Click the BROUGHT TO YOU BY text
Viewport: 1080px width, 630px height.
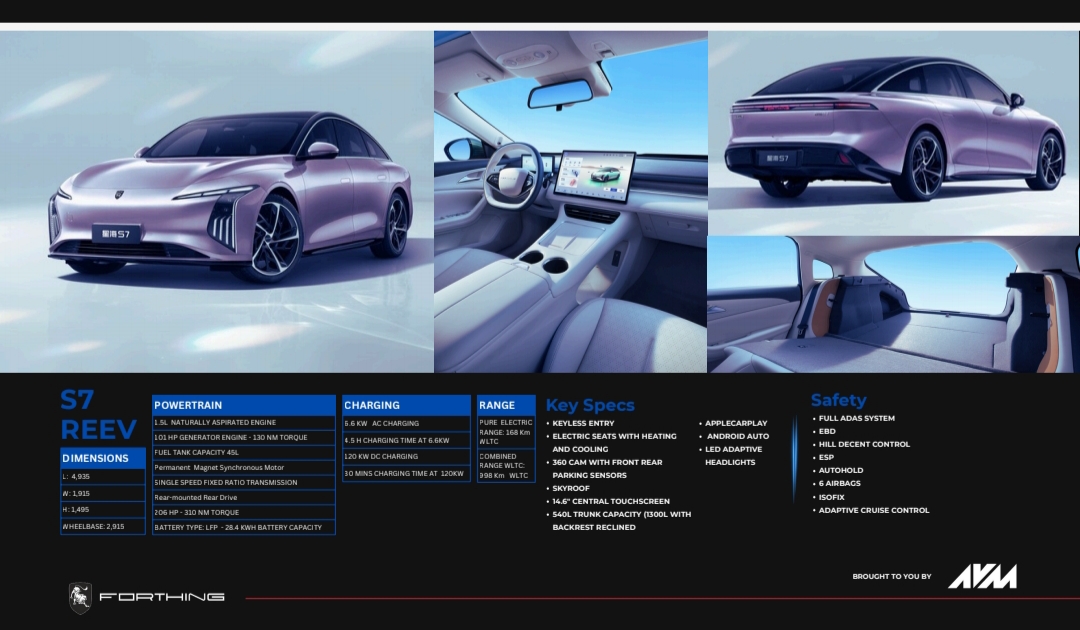click(x=891, y=577)
